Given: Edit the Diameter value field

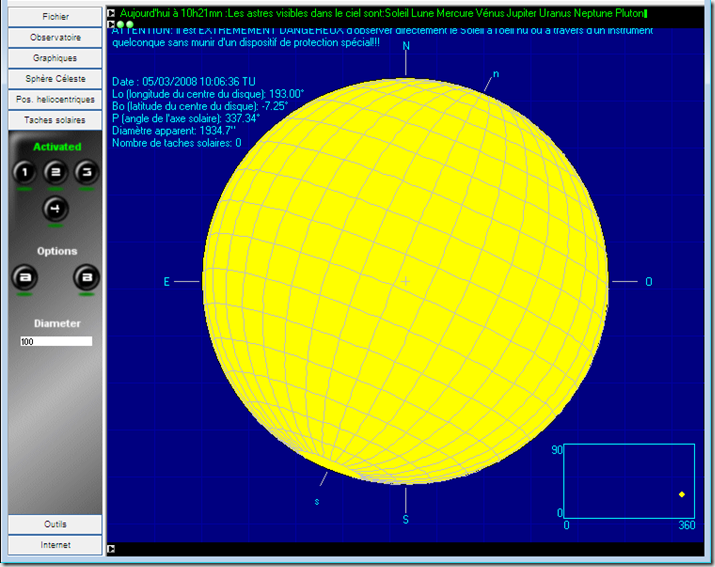Looking at the screenshot, I should pyautogui.click(x=56, y=341).
